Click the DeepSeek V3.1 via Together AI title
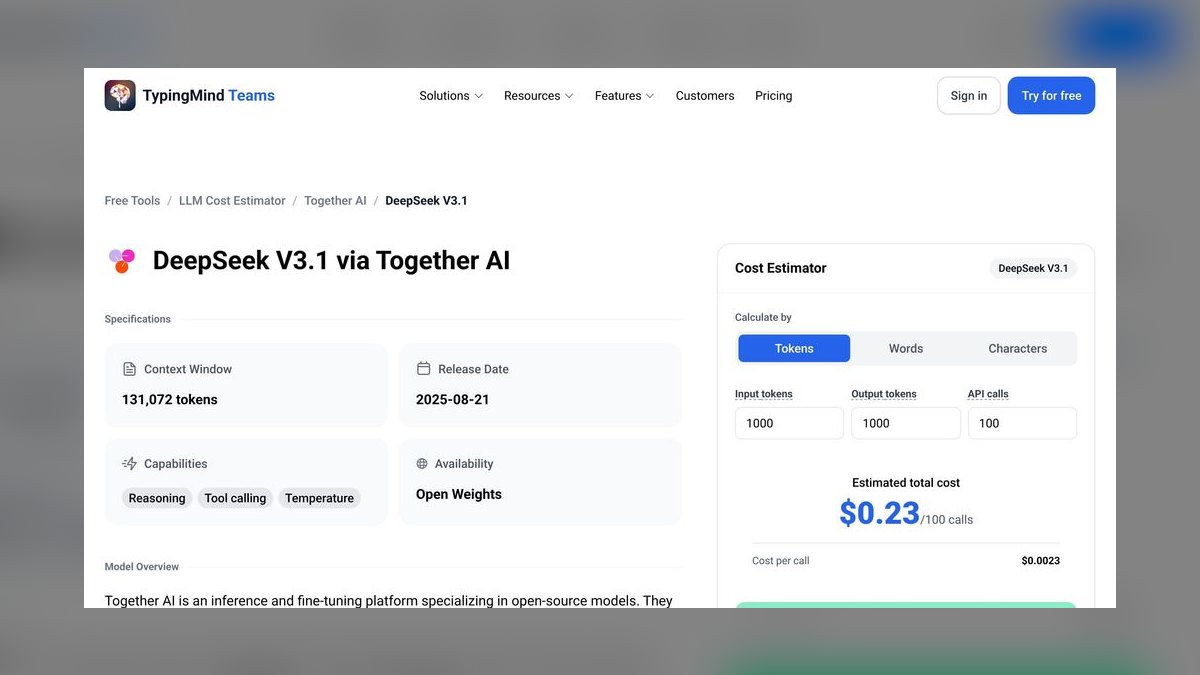 [x=331, y=261]
